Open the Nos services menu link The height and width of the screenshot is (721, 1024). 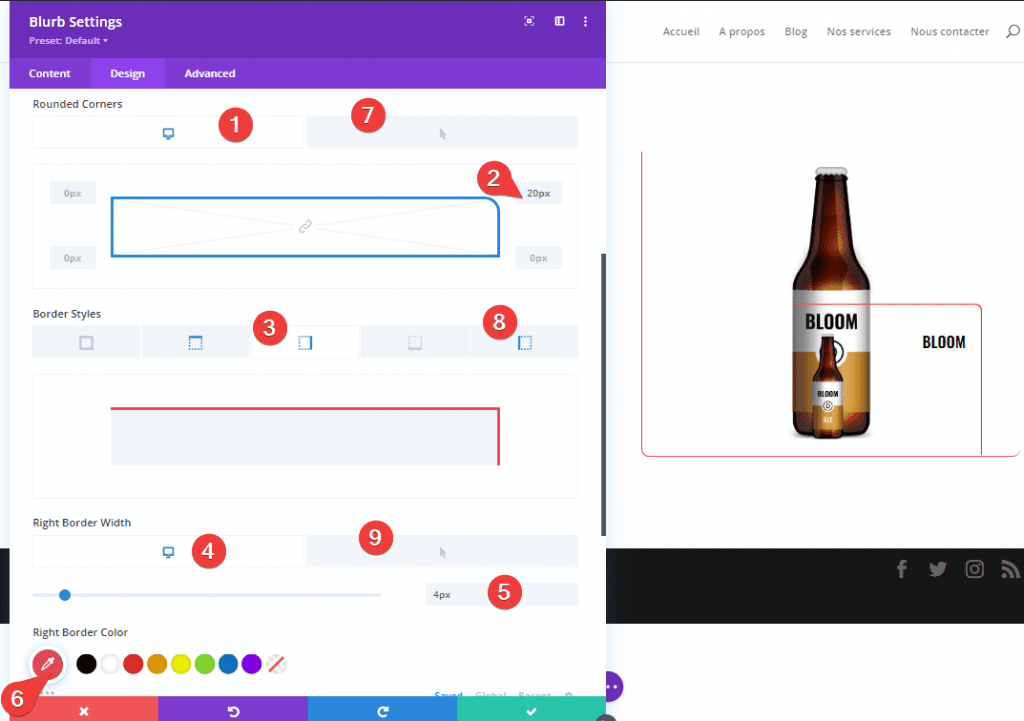[859, 31]
